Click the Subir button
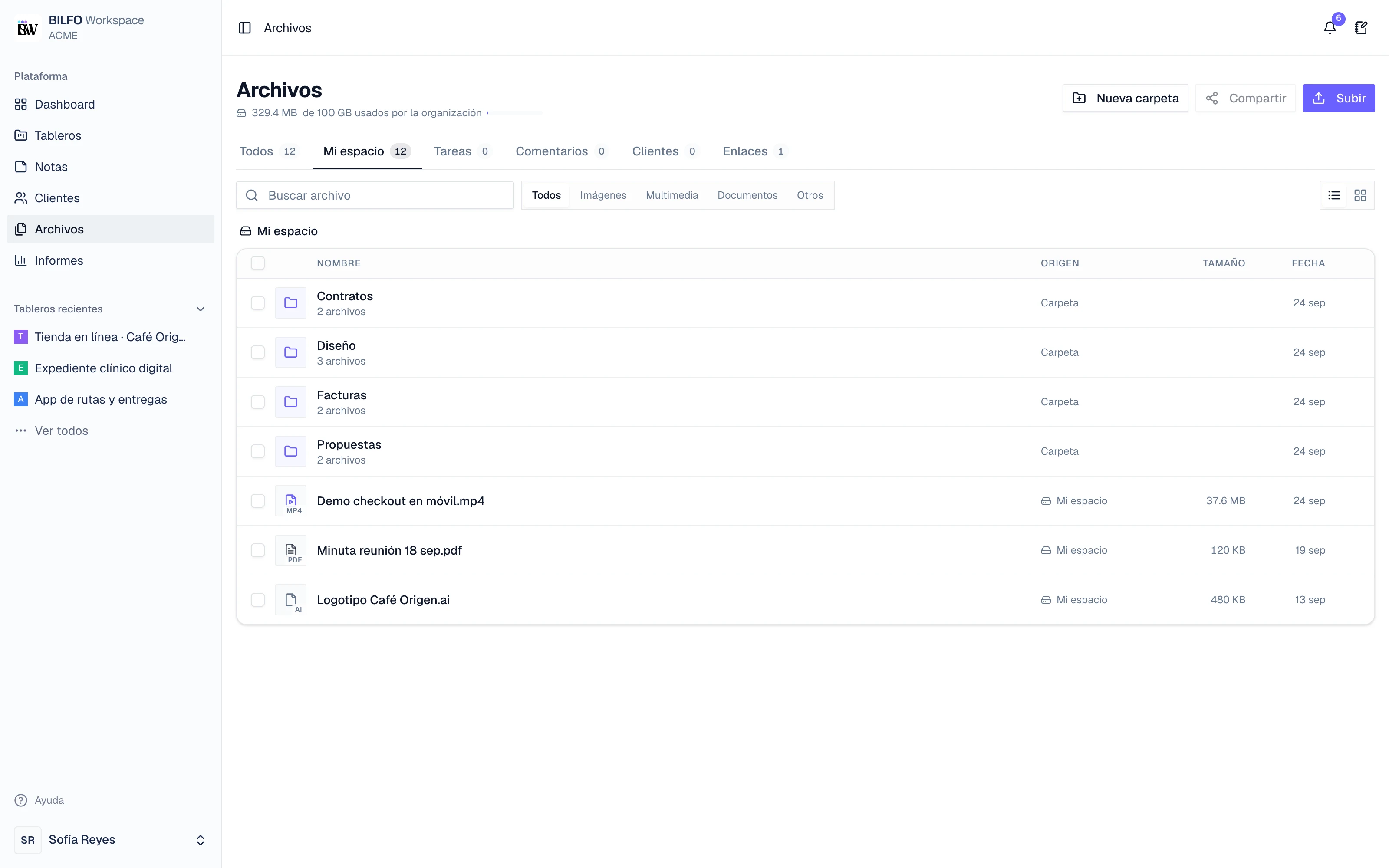1389x868 pixels. coord(1338,98)
